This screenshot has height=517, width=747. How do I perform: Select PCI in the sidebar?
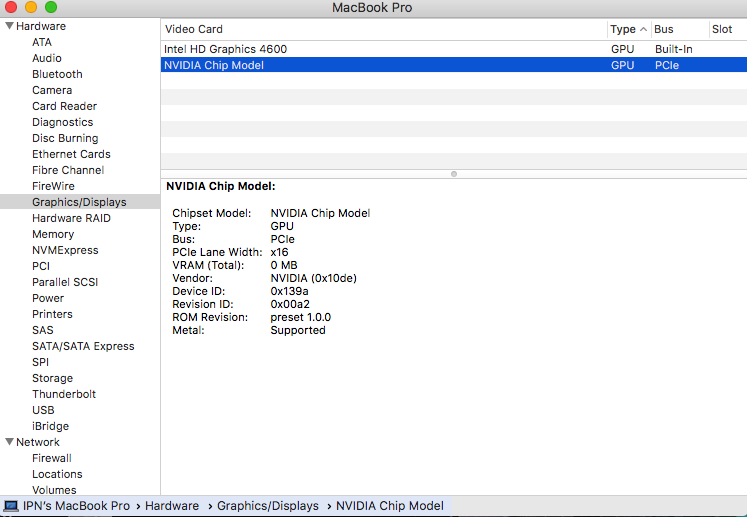41,266
